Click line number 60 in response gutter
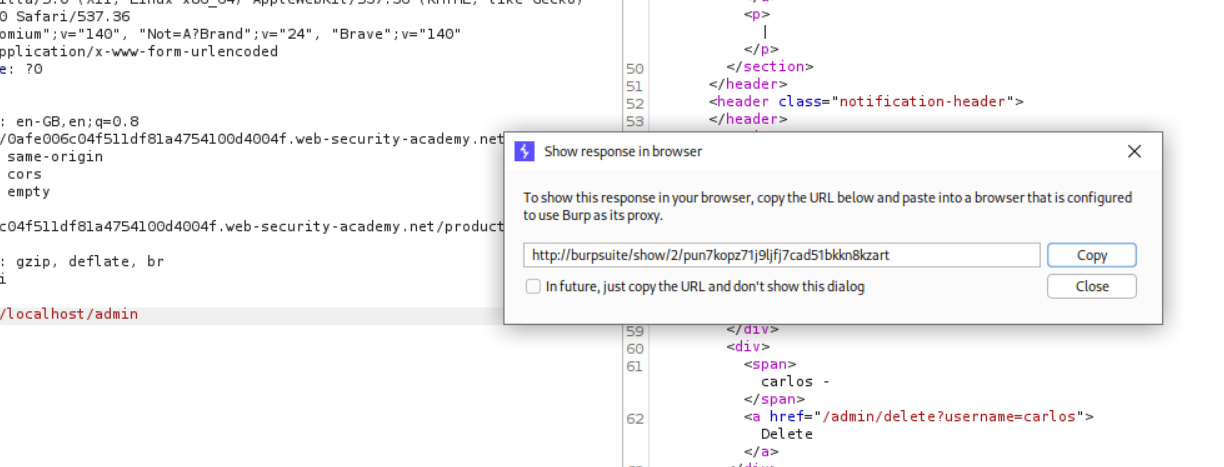Screen dimensions: 1224x467 tap(634, 348)
